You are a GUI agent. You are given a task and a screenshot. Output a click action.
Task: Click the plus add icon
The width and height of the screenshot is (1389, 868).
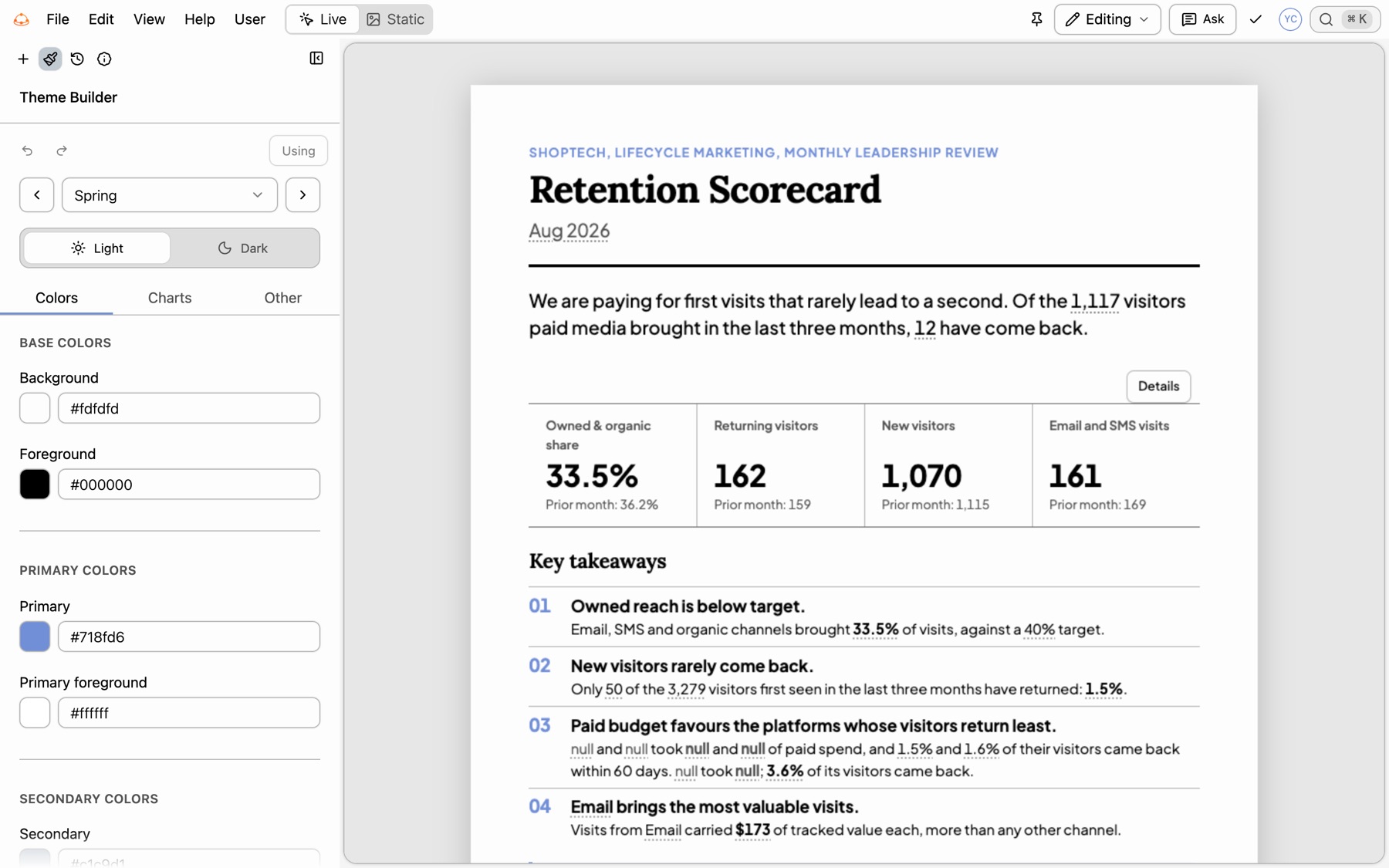tap(23, 59)
